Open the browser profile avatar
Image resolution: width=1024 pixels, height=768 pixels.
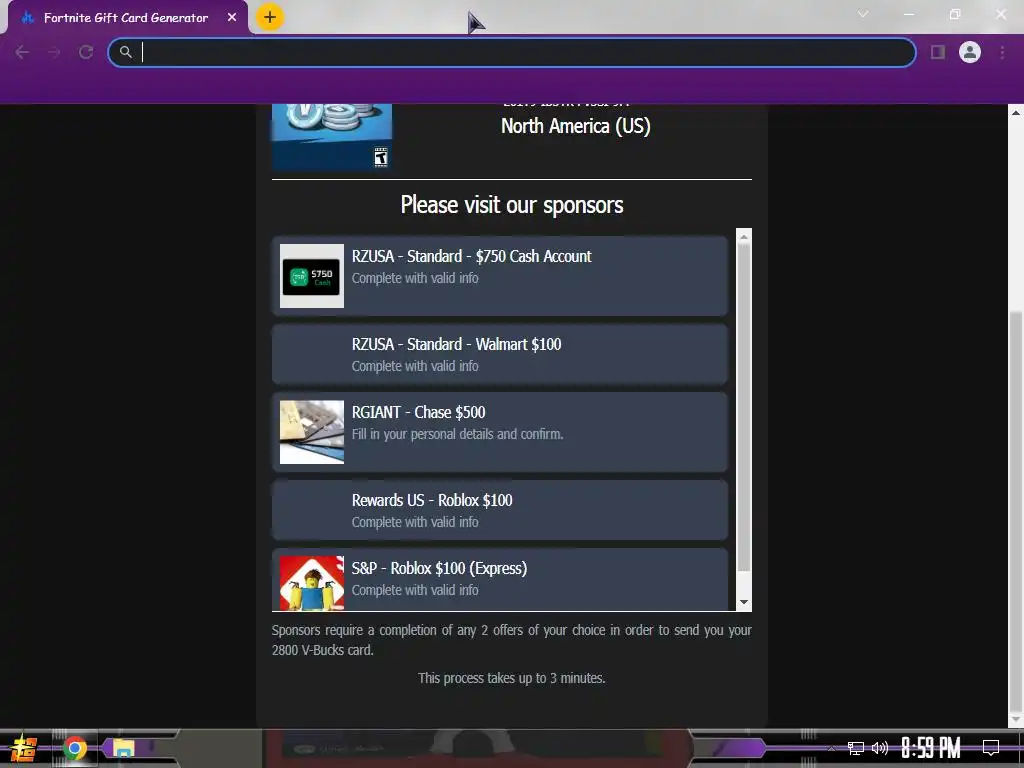[970, 52]
